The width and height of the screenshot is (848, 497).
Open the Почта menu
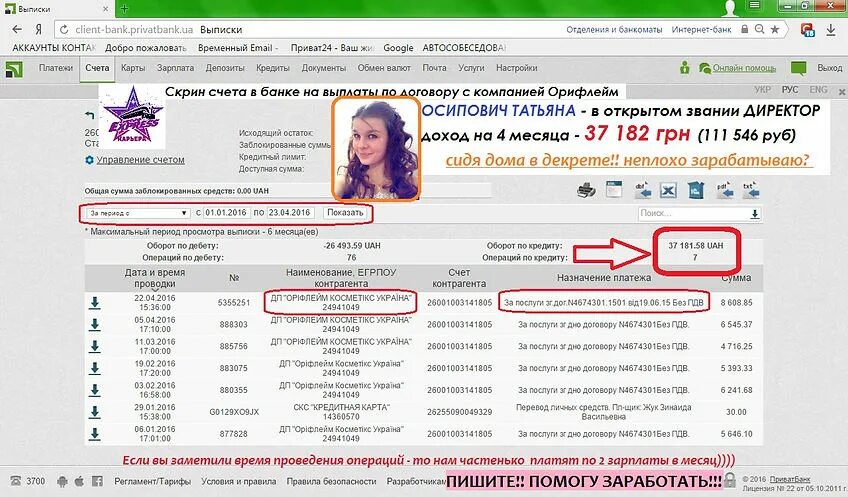(x=434, y=68)
